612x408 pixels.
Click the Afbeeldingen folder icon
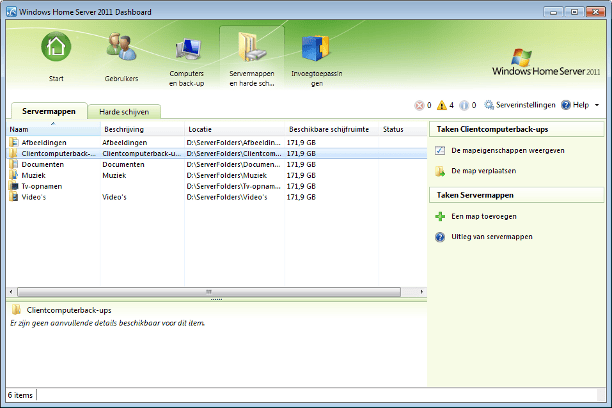(14, 142)
